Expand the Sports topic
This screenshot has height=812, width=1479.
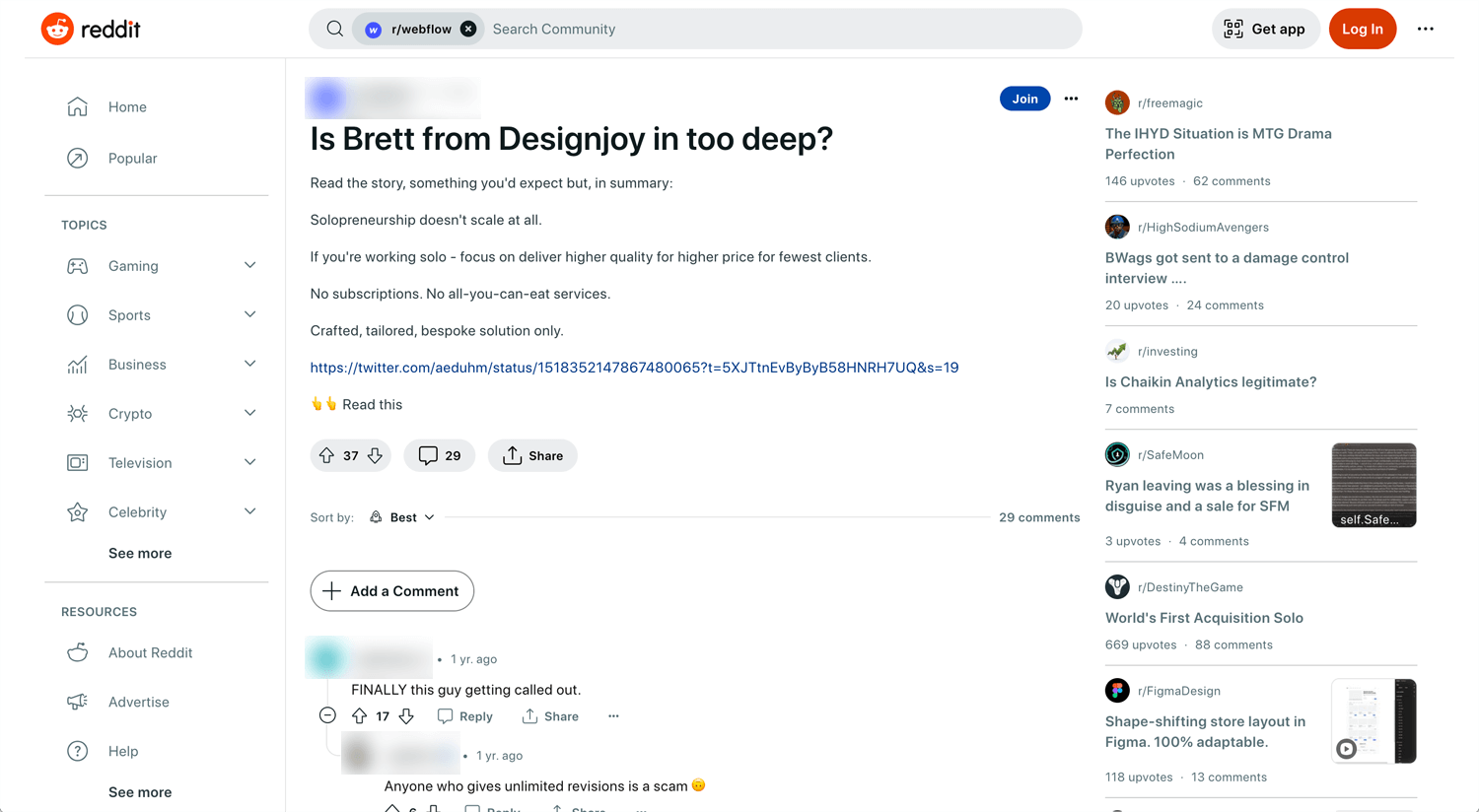coord(250,314)
